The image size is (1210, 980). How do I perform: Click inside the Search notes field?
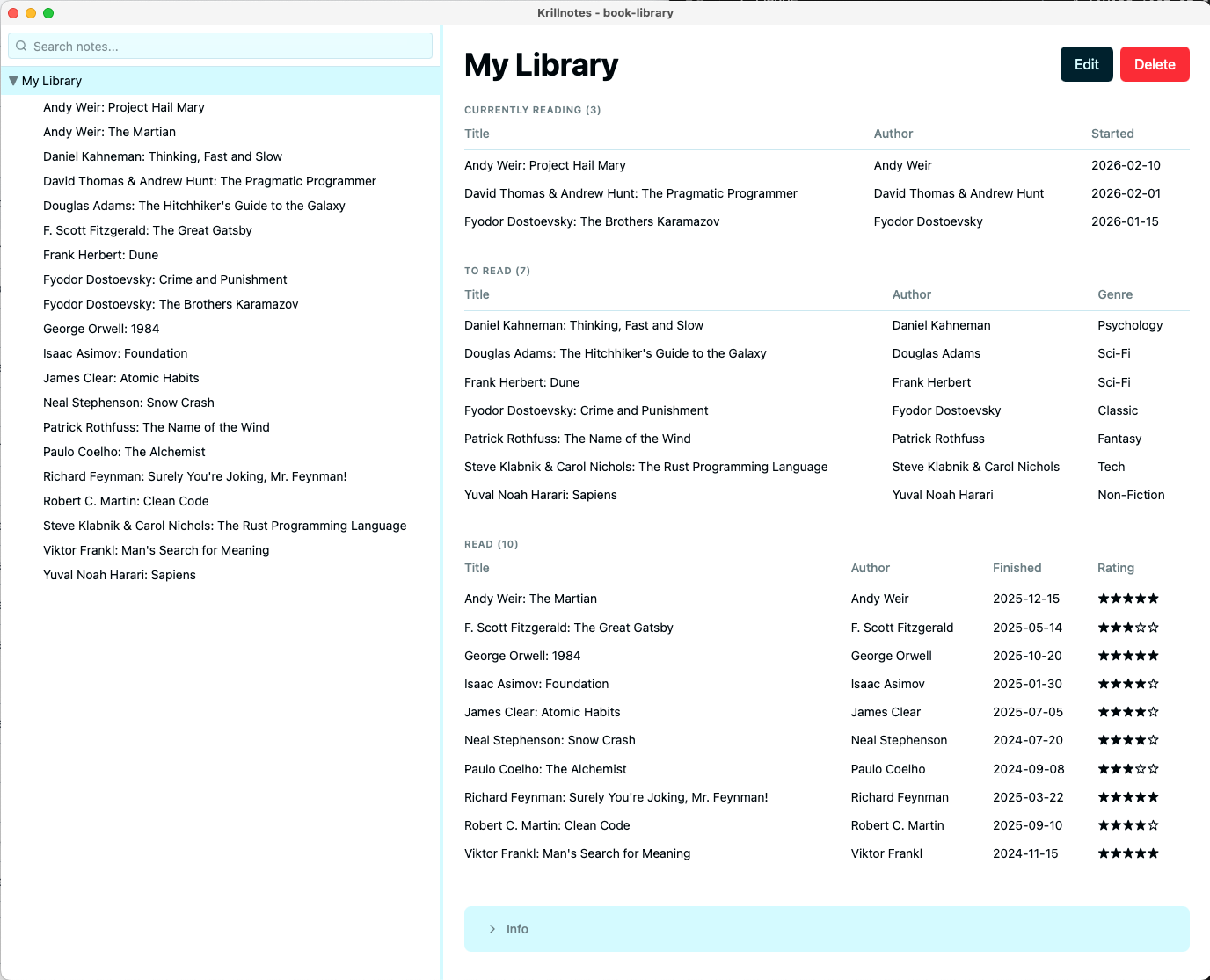[x=220, y=46]
